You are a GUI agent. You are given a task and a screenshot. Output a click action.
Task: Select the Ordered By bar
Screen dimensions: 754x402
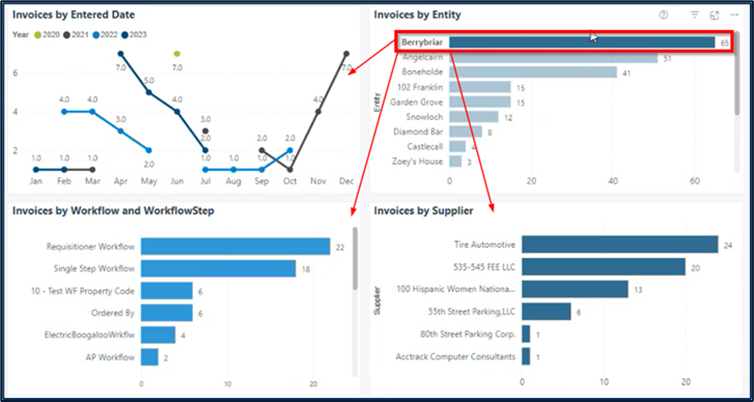167,313
